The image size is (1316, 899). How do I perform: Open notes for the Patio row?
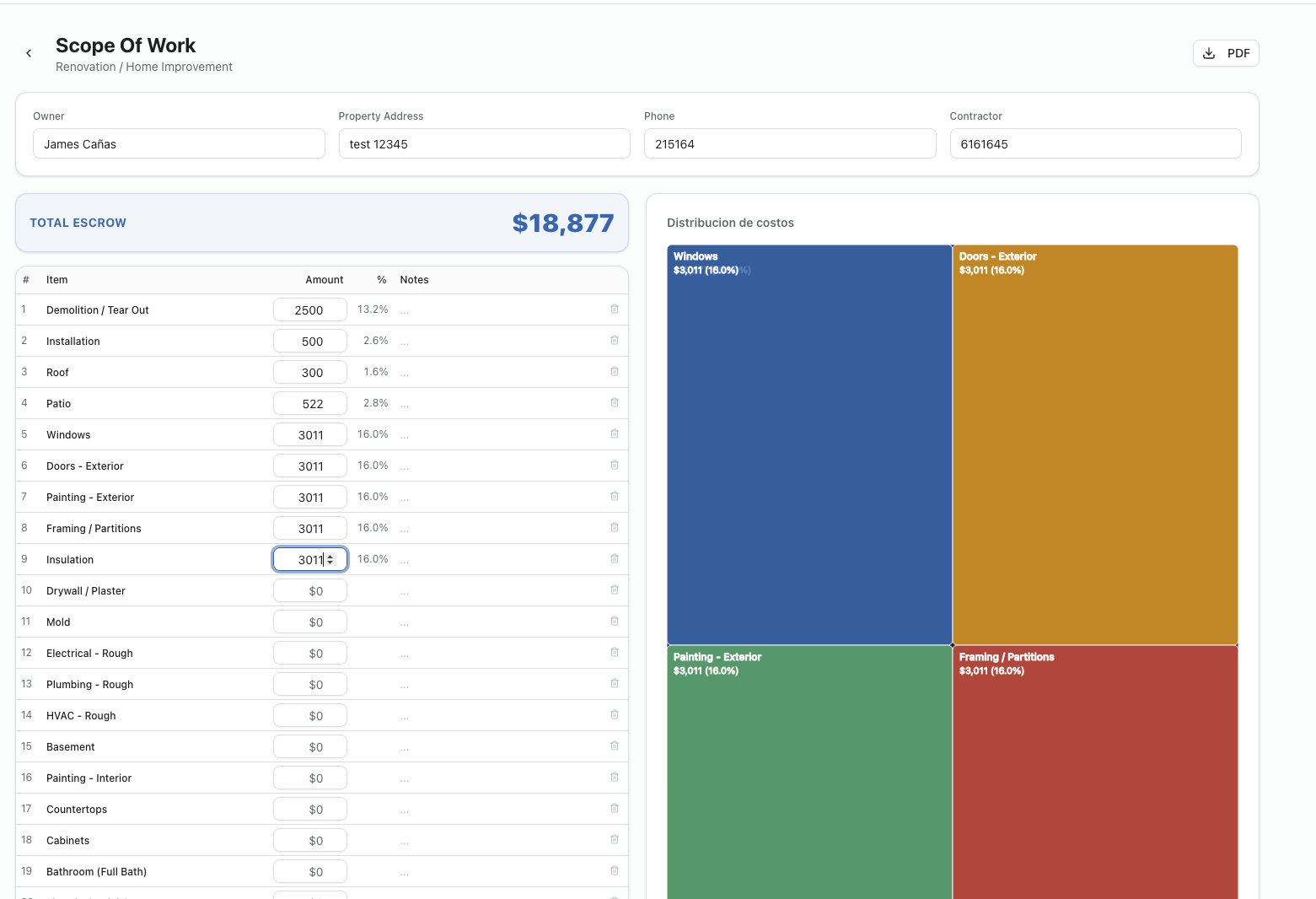pyautogui.click(x=406, y=404)
